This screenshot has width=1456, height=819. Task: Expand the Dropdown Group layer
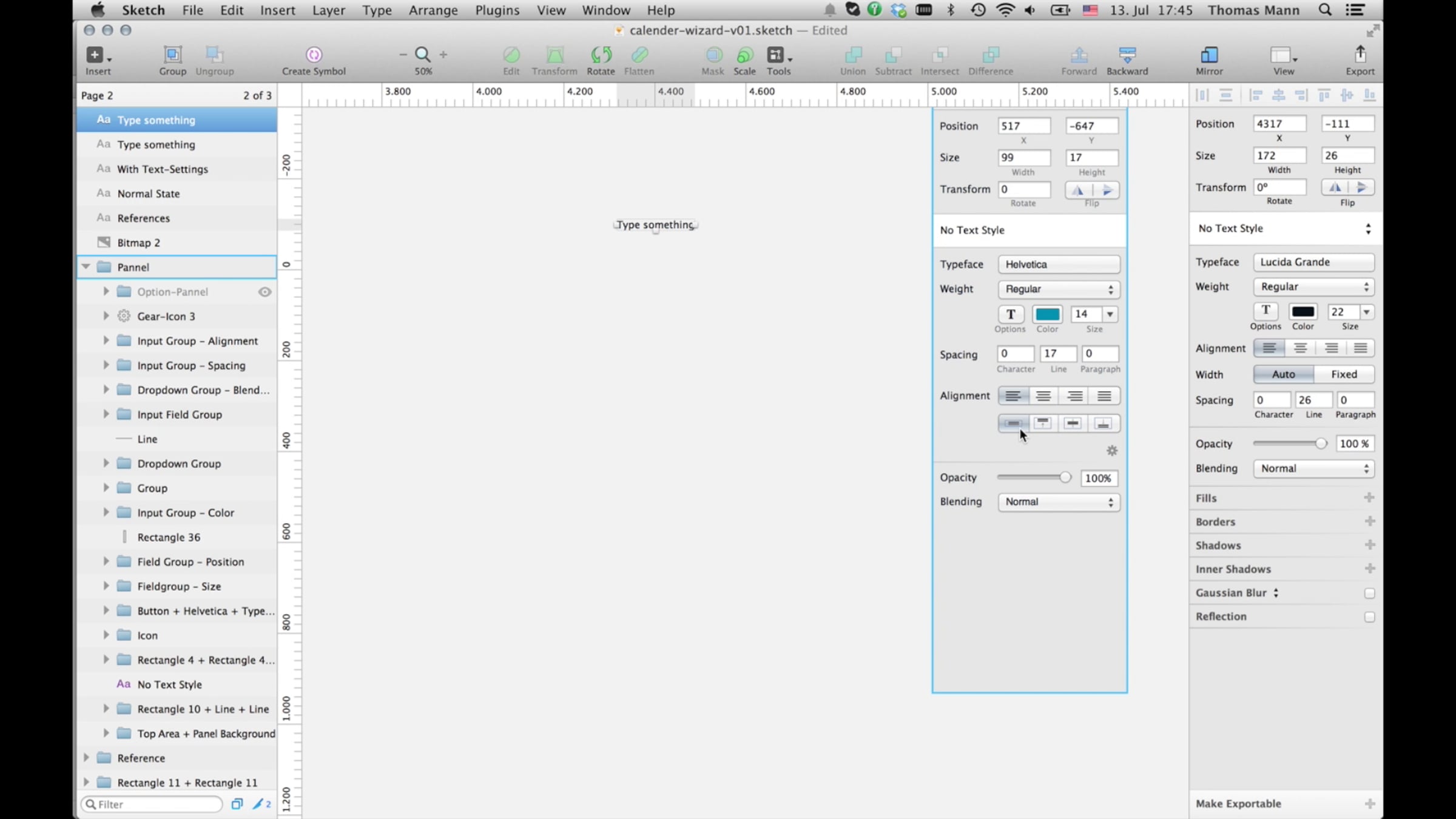(106, 463)
